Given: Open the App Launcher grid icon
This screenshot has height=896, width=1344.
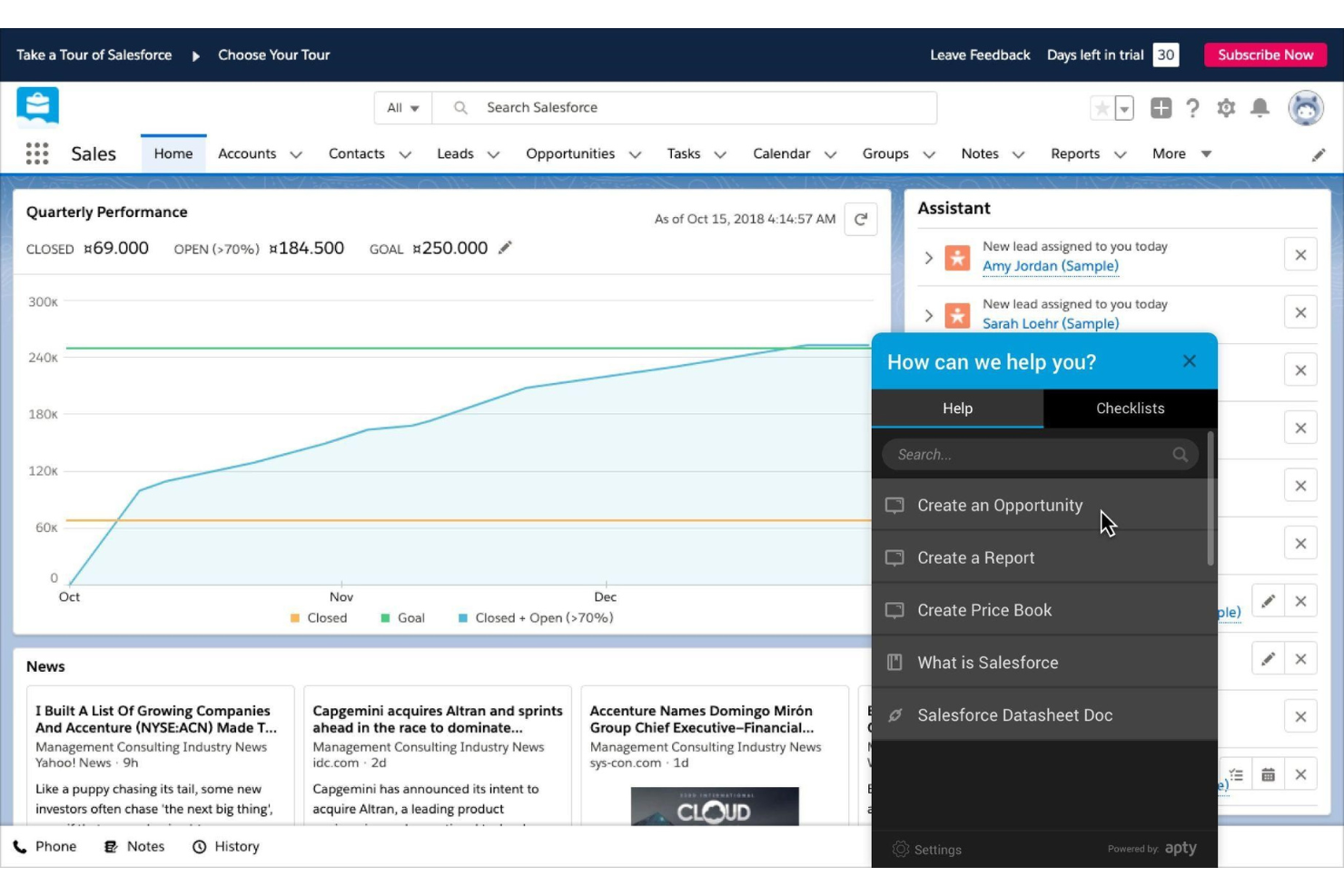Looking at the screenshot, I should (x=37, y=153).
